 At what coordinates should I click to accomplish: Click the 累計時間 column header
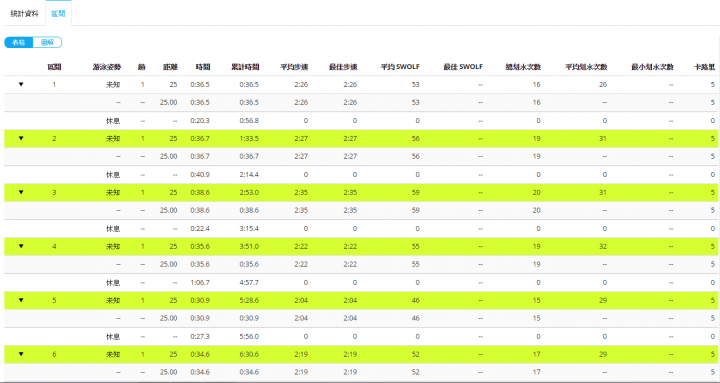(x=245, y=67)
